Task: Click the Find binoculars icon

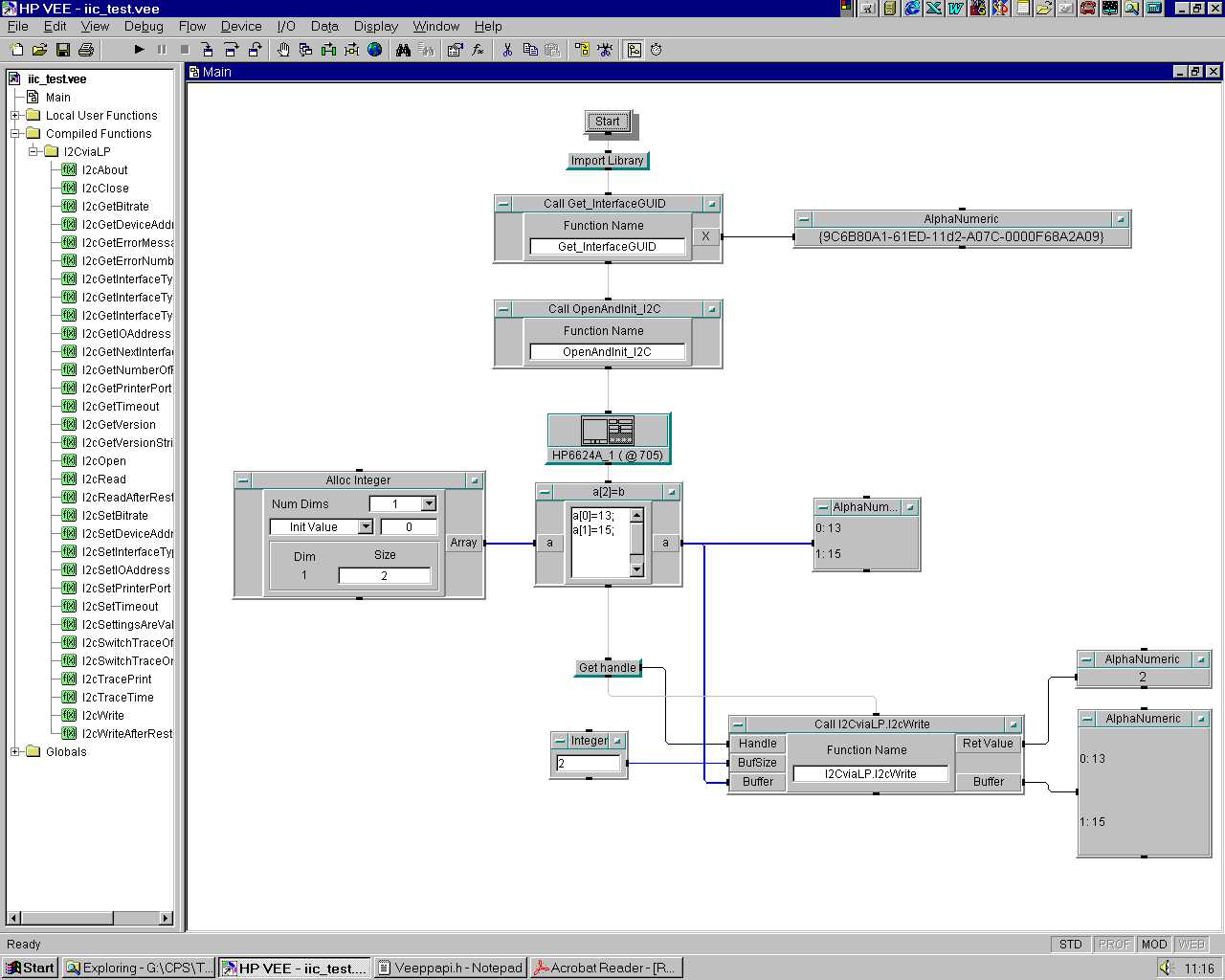Action: pyautogui.click(x=403, y=50)
